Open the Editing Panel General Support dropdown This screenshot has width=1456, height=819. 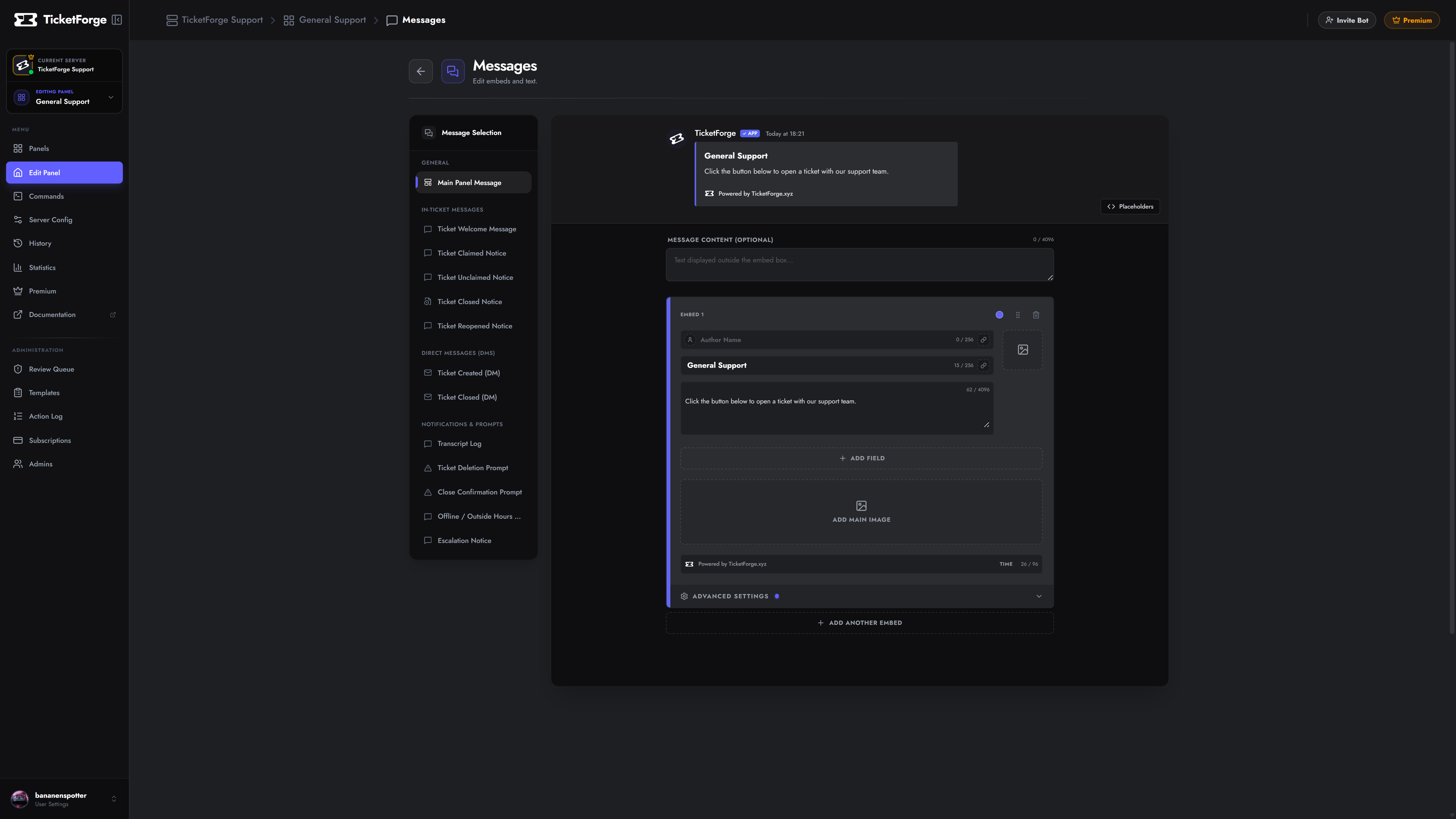coord(64,97)
